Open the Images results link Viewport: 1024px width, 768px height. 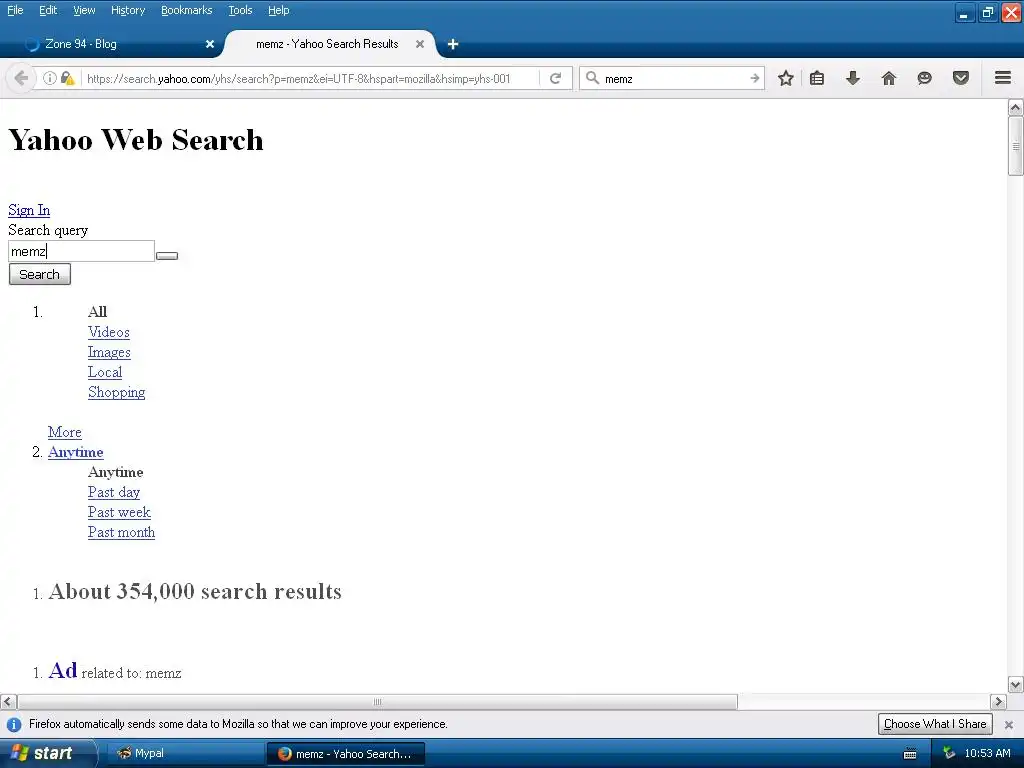point(109,352)
